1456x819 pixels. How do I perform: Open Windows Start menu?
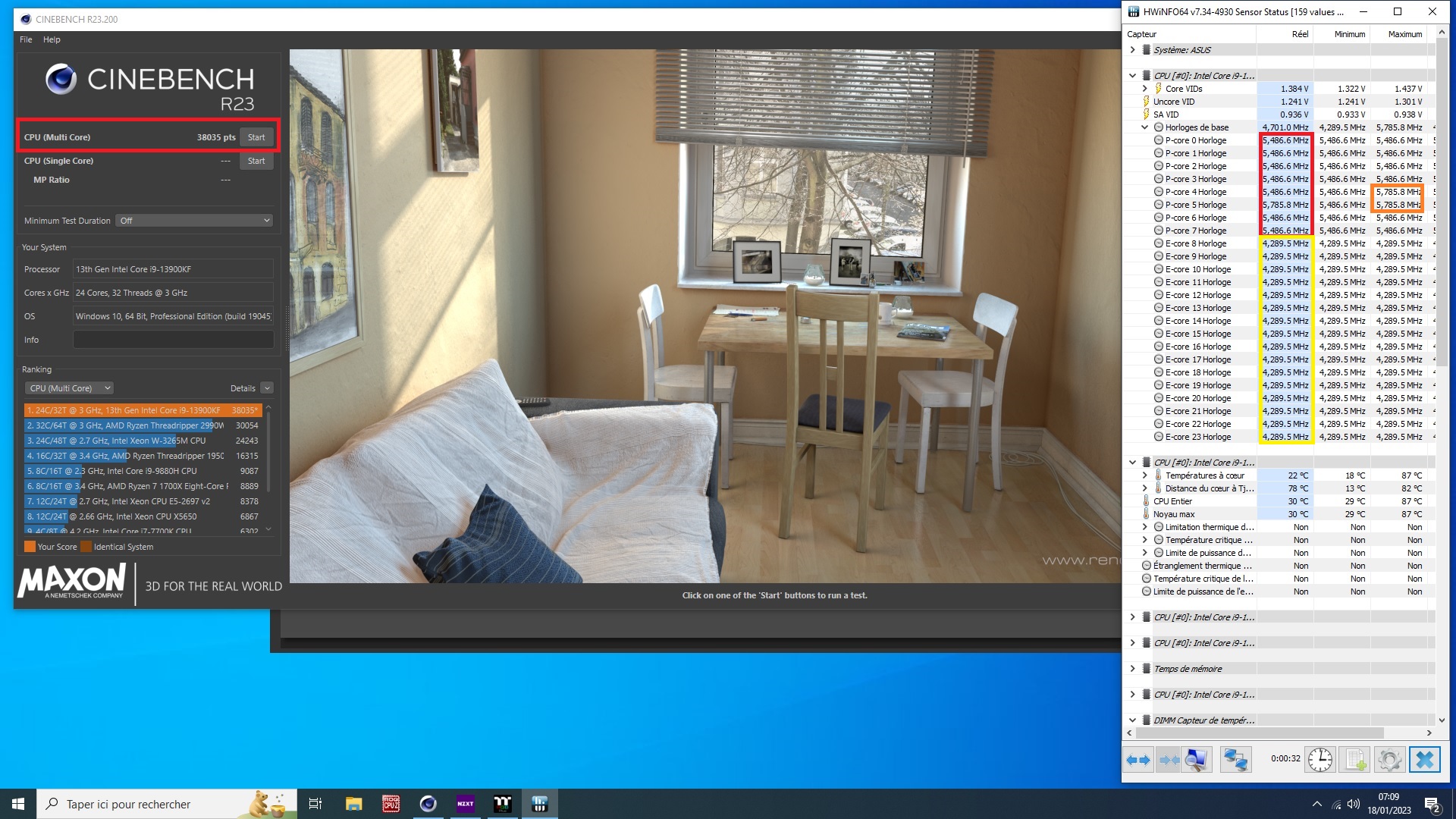(x=18, y=804)
